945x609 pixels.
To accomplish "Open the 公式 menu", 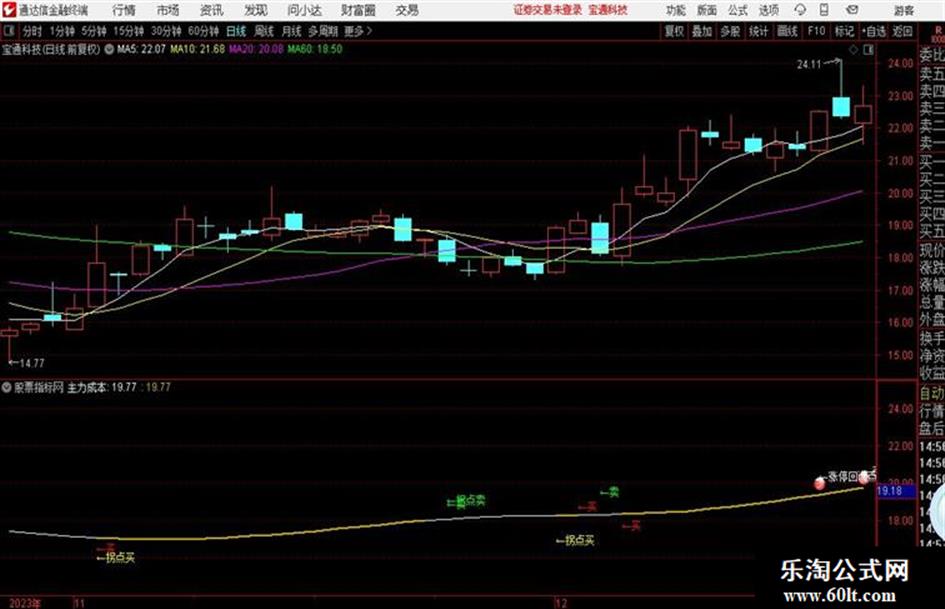I will [x=738, y=10].
